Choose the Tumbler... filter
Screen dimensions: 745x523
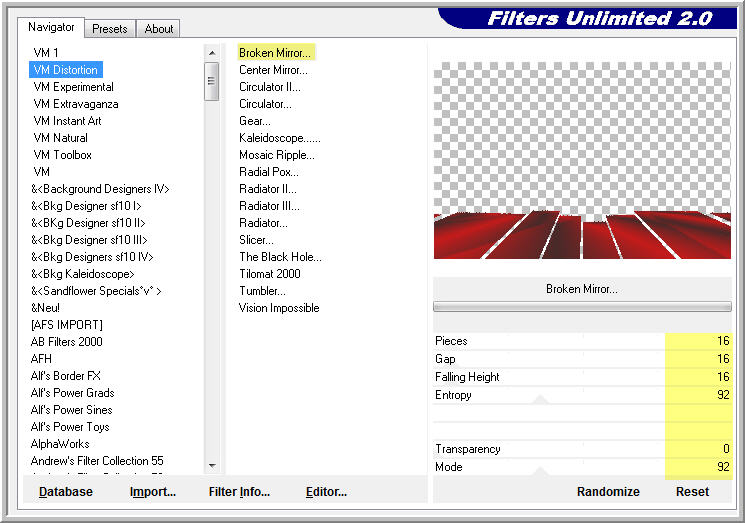[x=262, y=291]
